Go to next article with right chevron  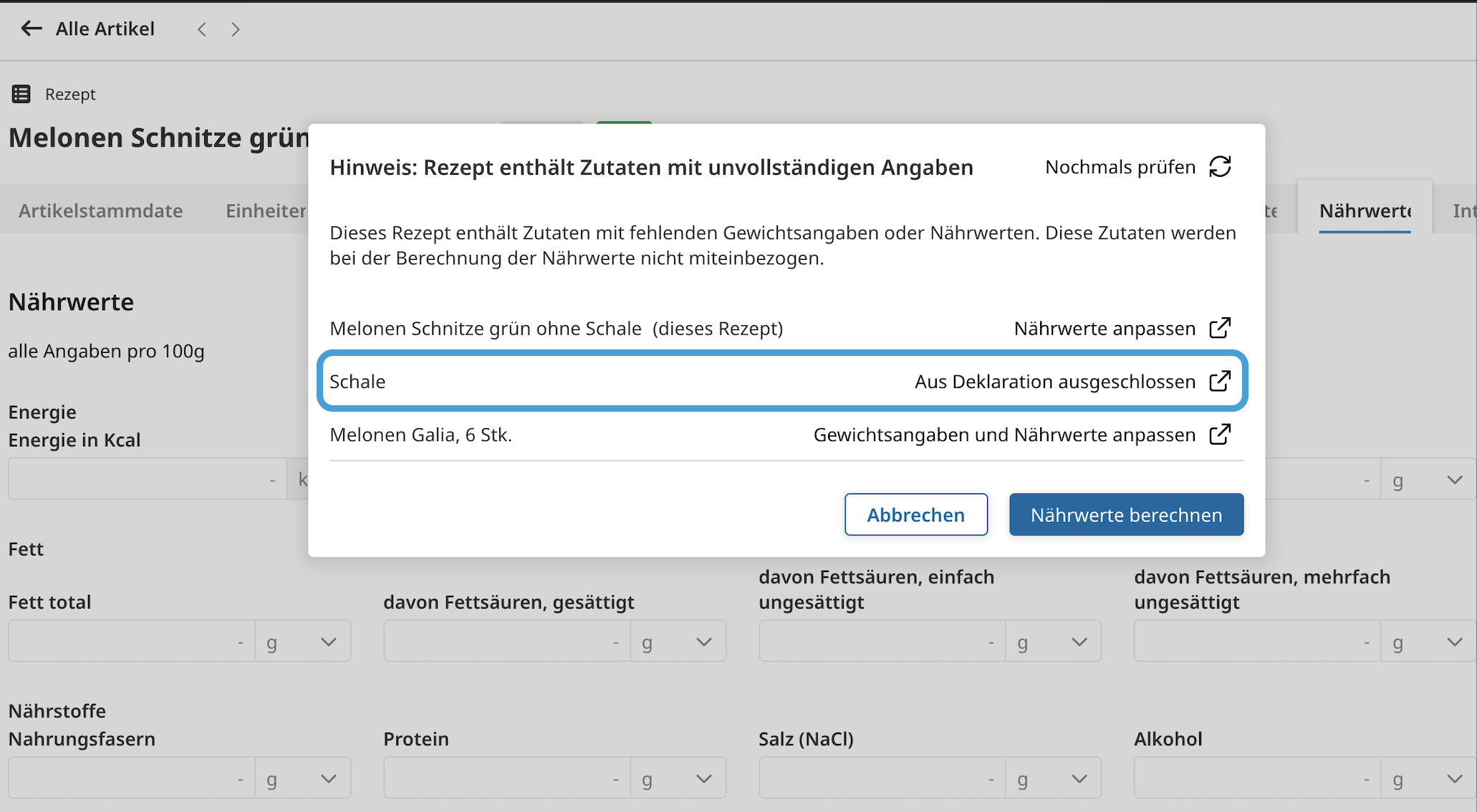click(236, 29)
